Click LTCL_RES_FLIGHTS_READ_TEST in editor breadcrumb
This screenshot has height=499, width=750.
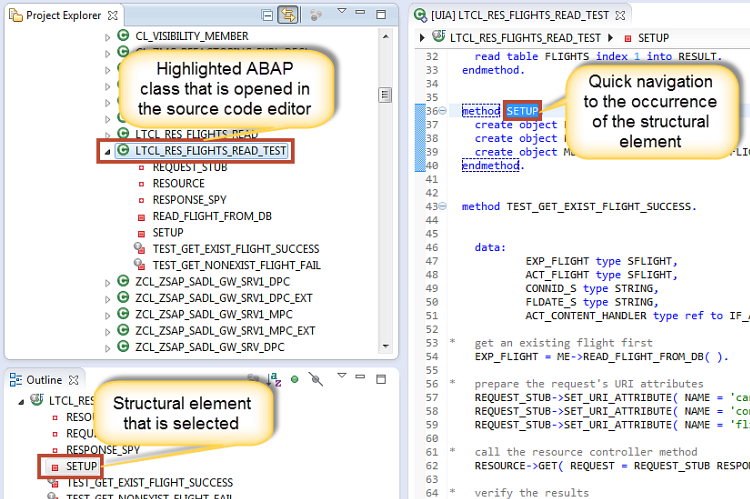(525, 38)
